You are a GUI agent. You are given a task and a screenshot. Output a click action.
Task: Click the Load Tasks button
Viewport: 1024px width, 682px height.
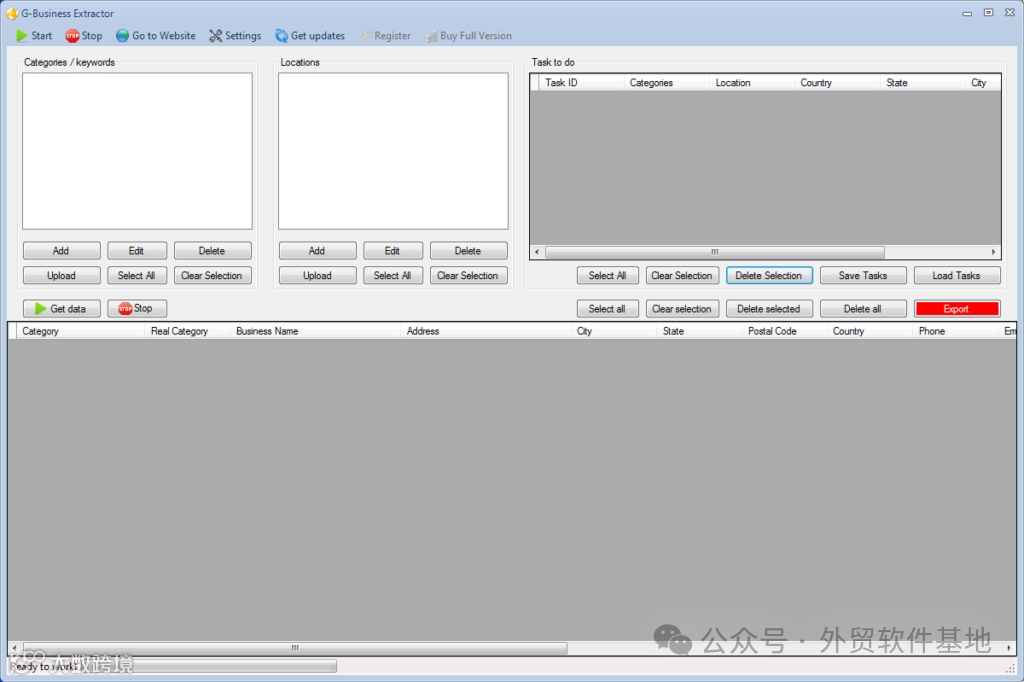pos(957,276)
